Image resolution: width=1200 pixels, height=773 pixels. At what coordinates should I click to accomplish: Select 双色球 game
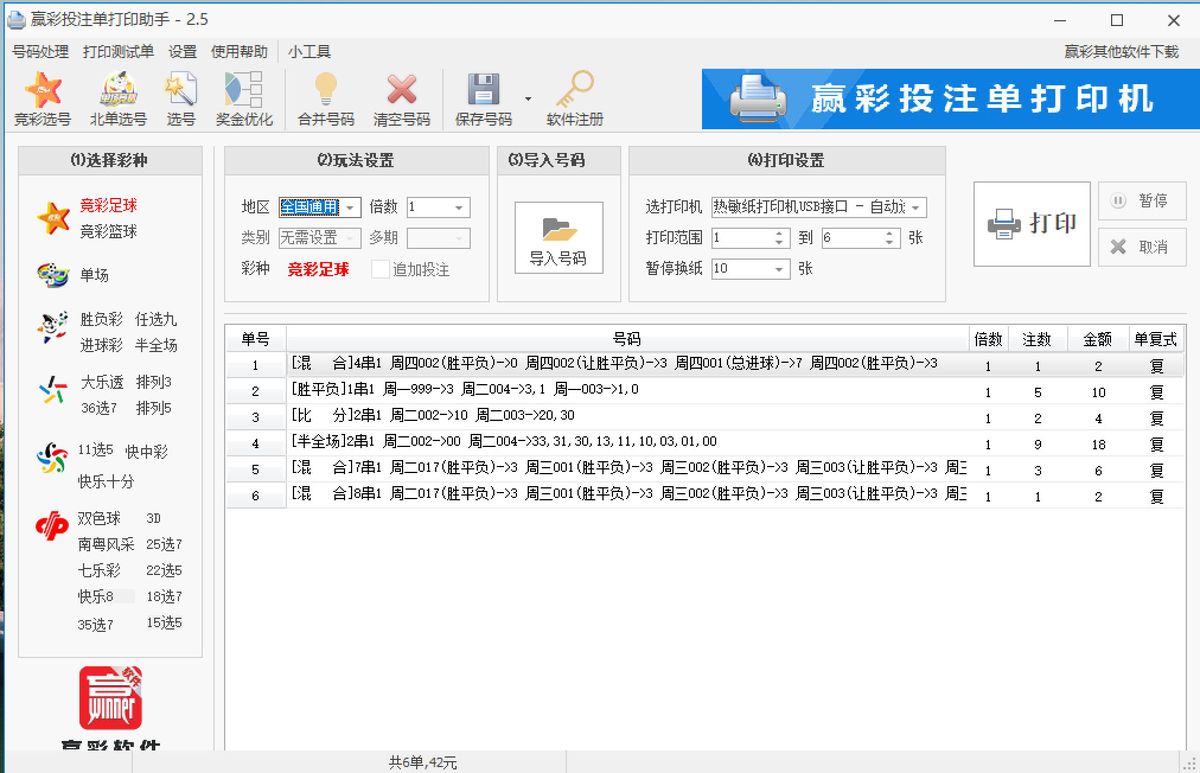click(99, 518)
